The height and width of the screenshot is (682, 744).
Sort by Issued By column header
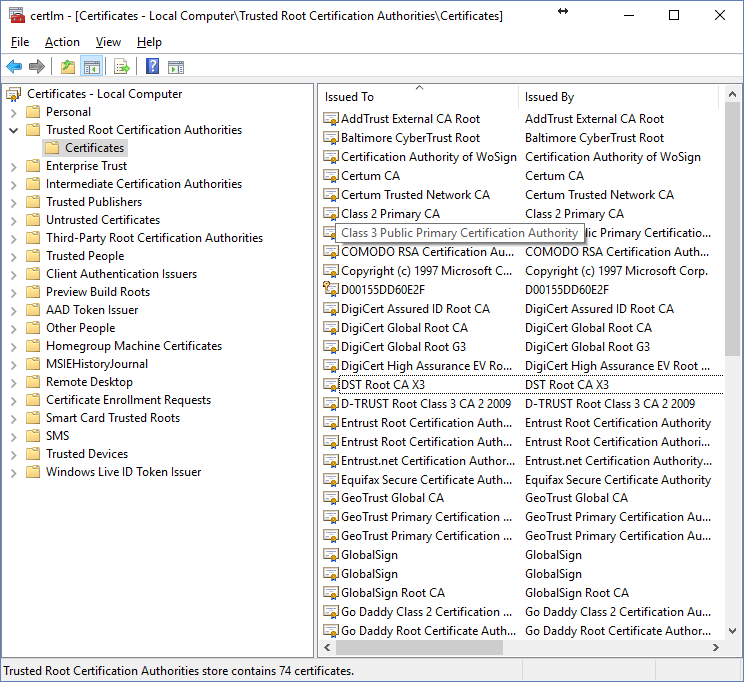click(617, 97)
